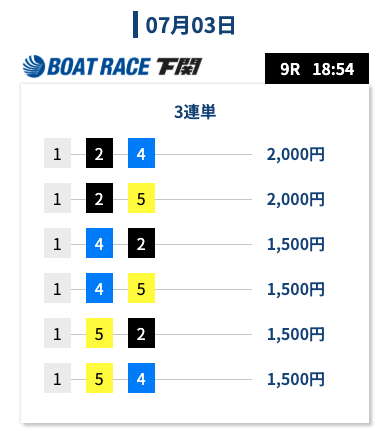Click the 1,500円 amount for 1-4-2

pos(295,244)
